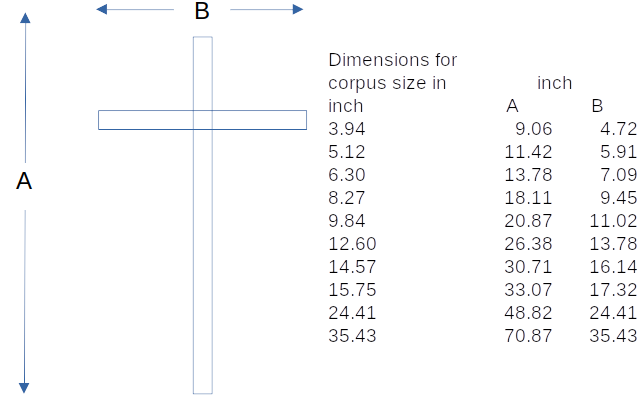This screenshot has width=641, height=417.
Task: Click the large letter A beside the cross
Action: [25, 182]
